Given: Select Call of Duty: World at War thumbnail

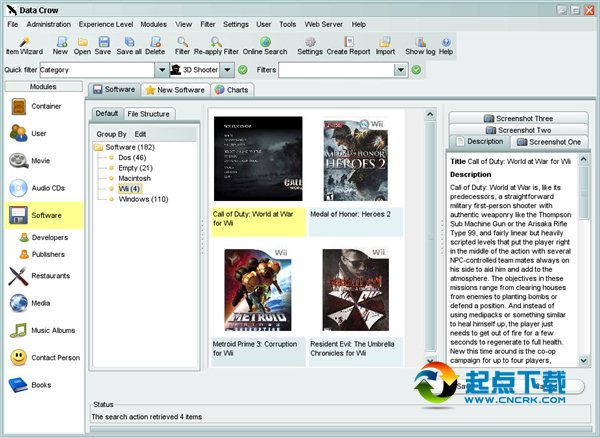Looking at the screenshot, I should click(x=258, y=159).
